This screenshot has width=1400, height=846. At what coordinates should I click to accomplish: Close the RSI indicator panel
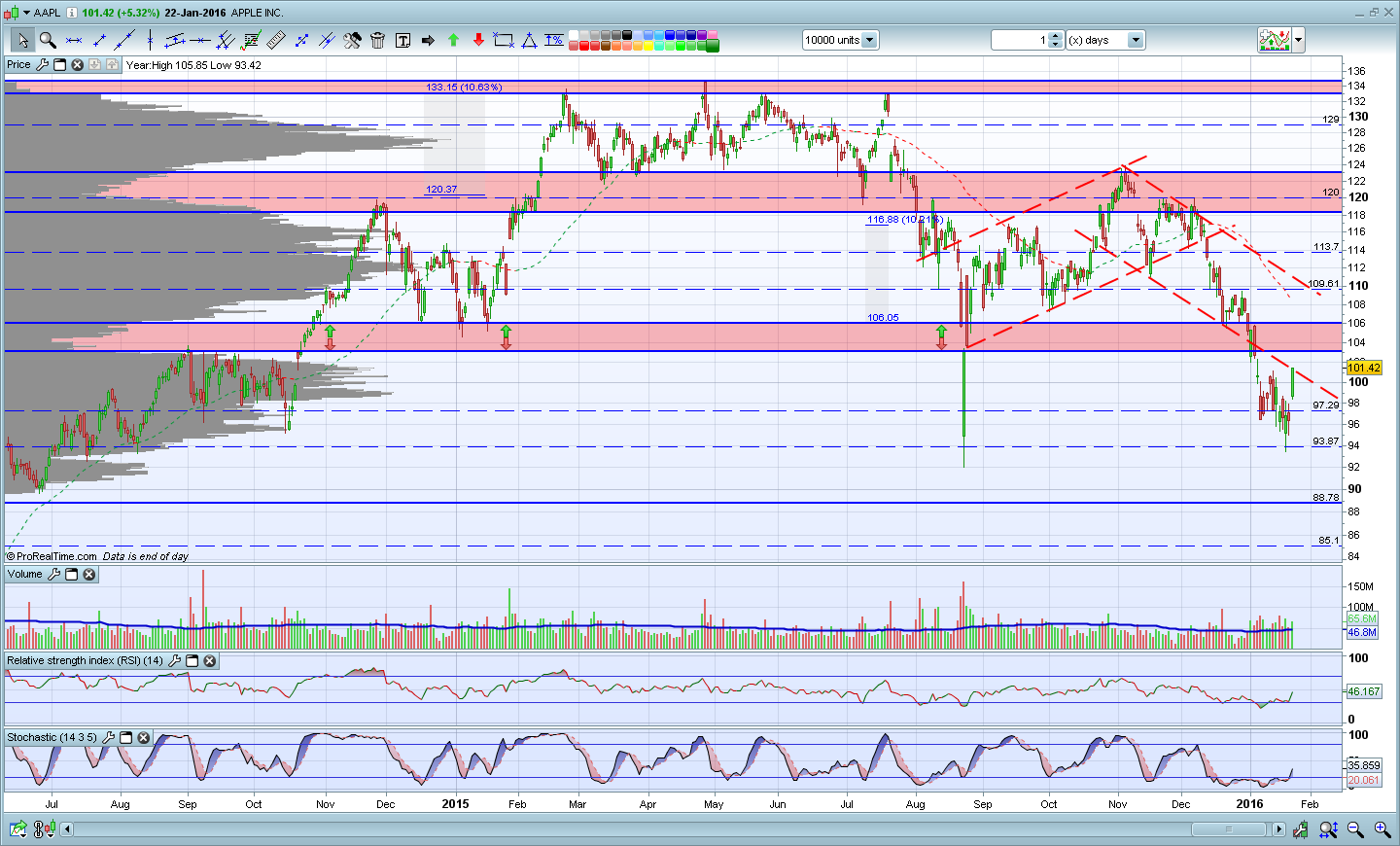(210, 661)
